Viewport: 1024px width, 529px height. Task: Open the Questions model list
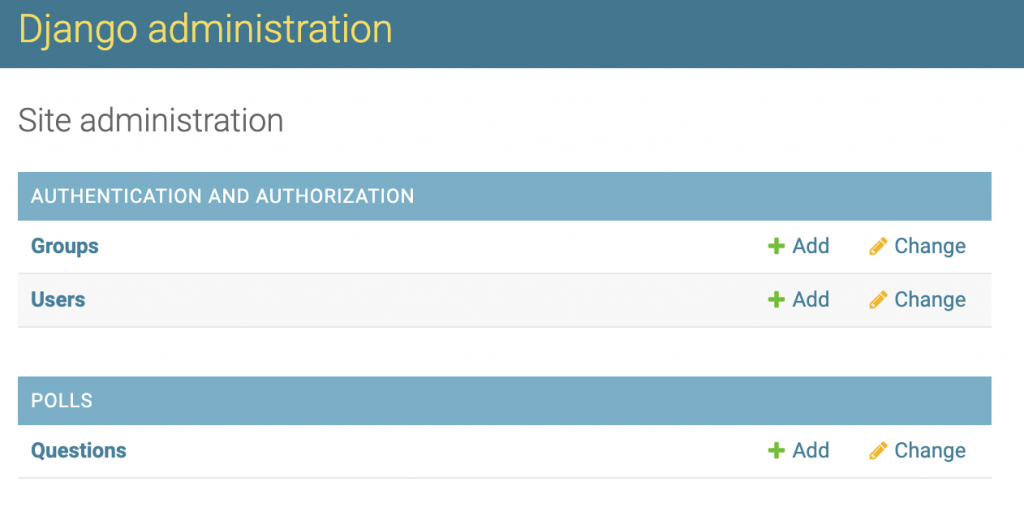click(78, 451)
